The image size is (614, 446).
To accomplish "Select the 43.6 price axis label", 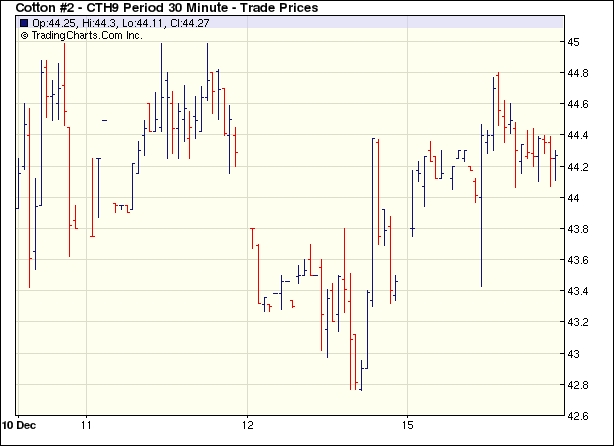I will pyautogui.click(x=579, y=260).
